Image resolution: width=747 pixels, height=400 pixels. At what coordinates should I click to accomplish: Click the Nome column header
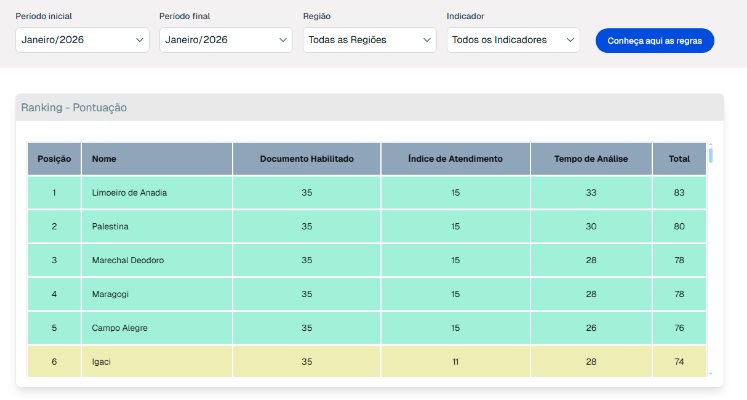point(101,159)
